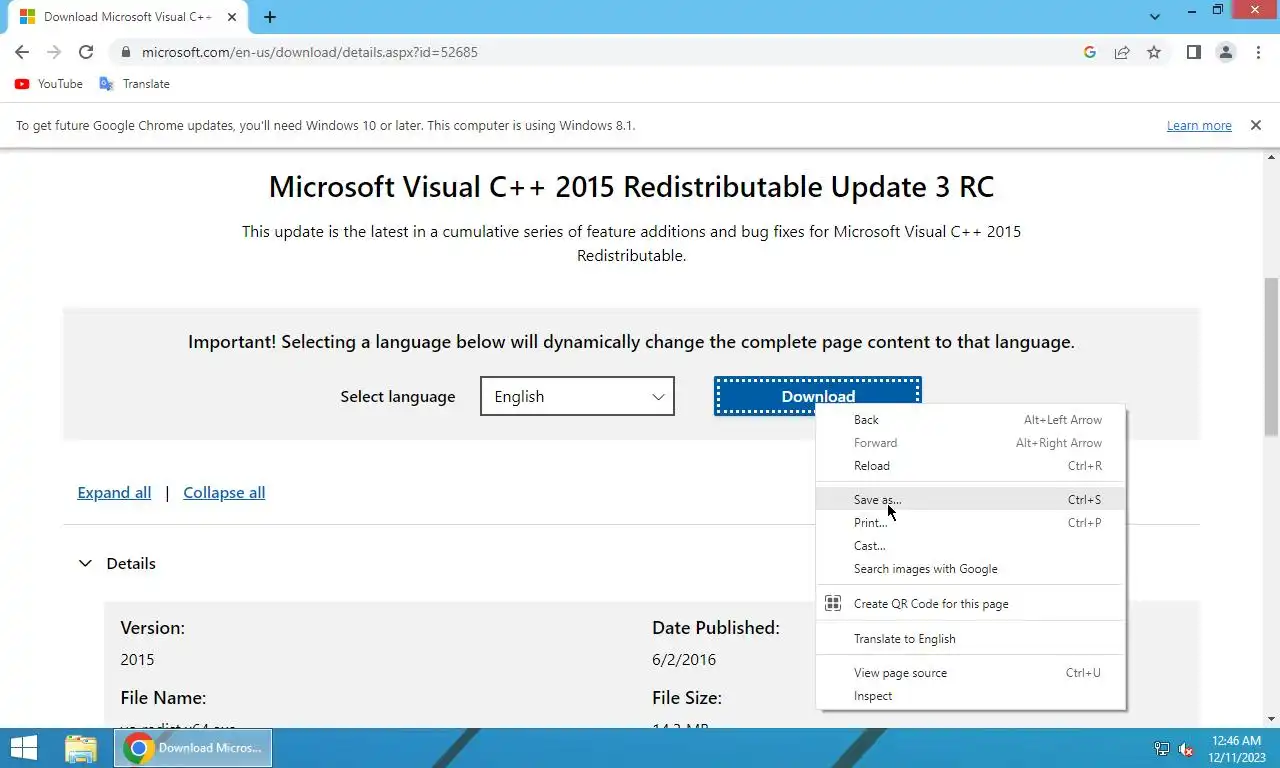Choose Create QR Code for this page
1280x768 pixels.
(x=971, y=604)
